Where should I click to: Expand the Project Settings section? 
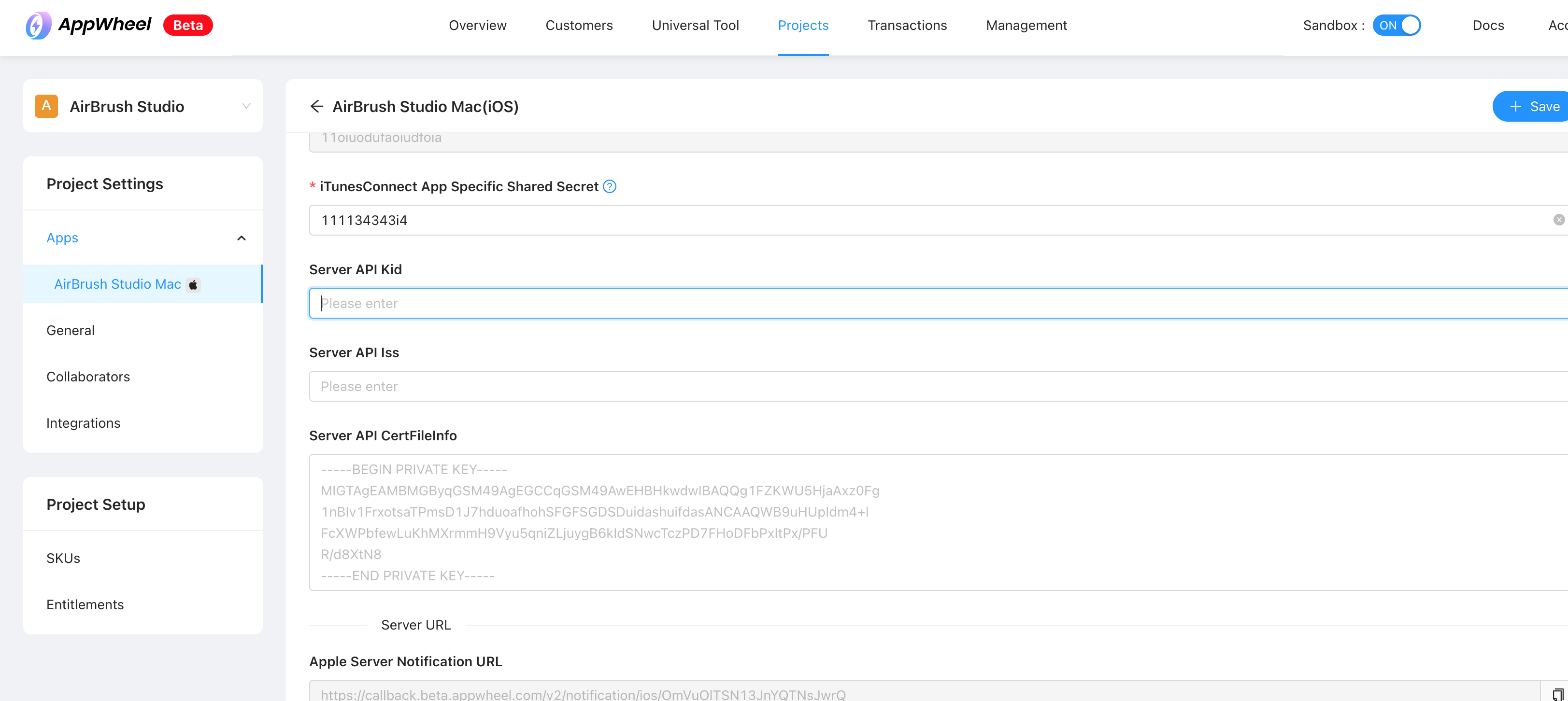(104, 183)
